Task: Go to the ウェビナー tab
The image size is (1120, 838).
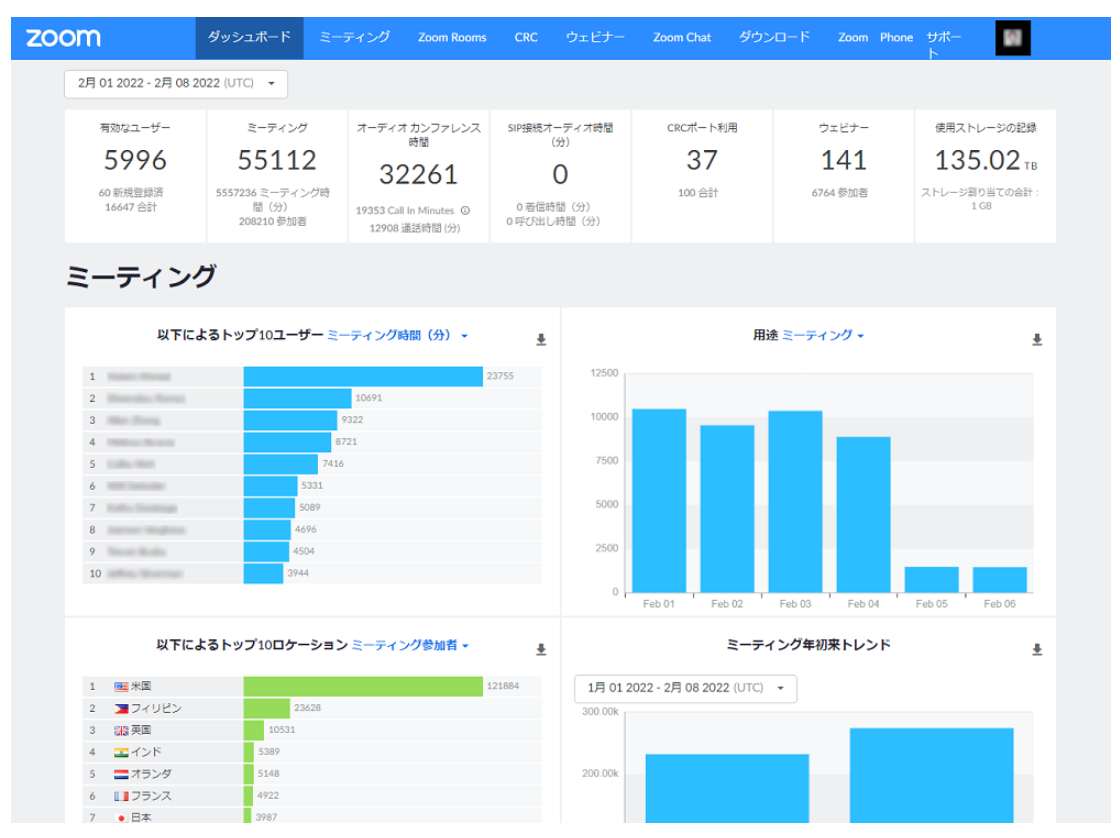Action: click(x=595, y=37)
